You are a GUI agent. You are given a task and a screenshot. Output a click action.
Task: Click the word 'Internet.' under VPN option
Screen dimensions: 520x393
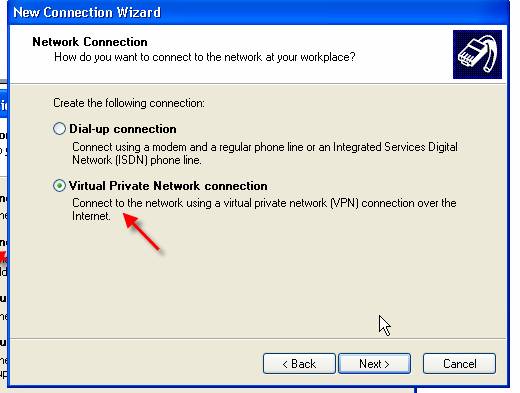(91, 216)
